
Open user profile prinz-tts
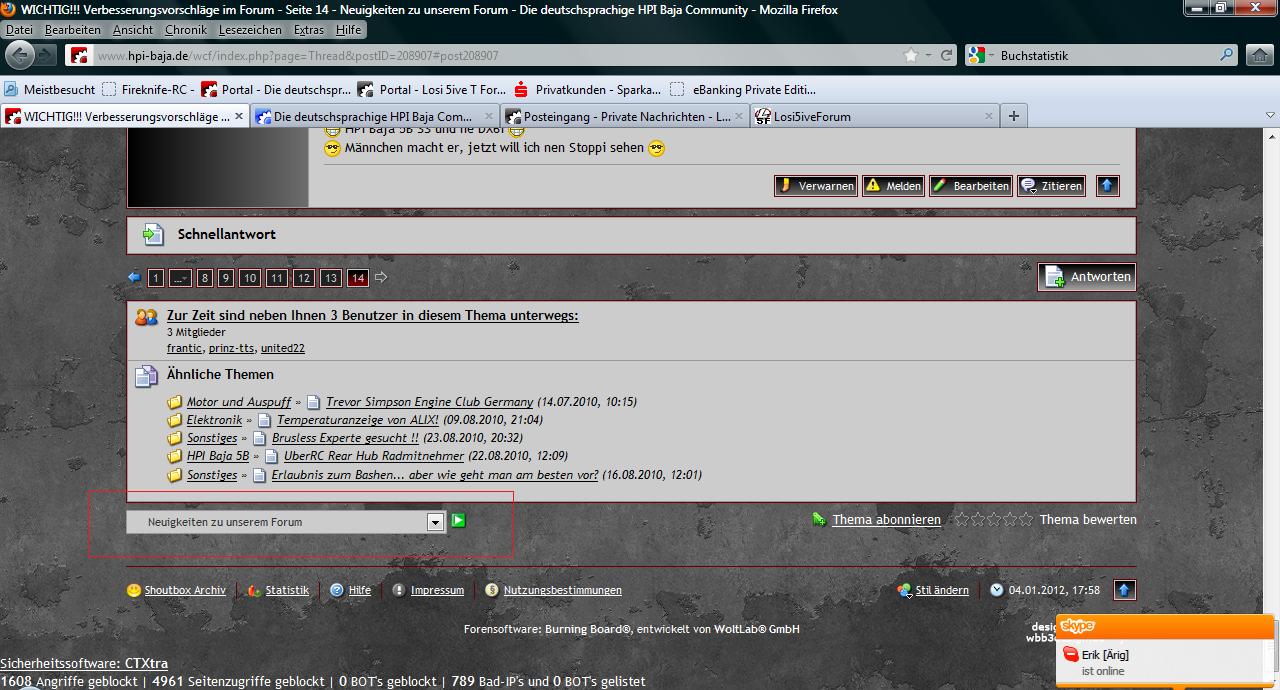[232, 348]
